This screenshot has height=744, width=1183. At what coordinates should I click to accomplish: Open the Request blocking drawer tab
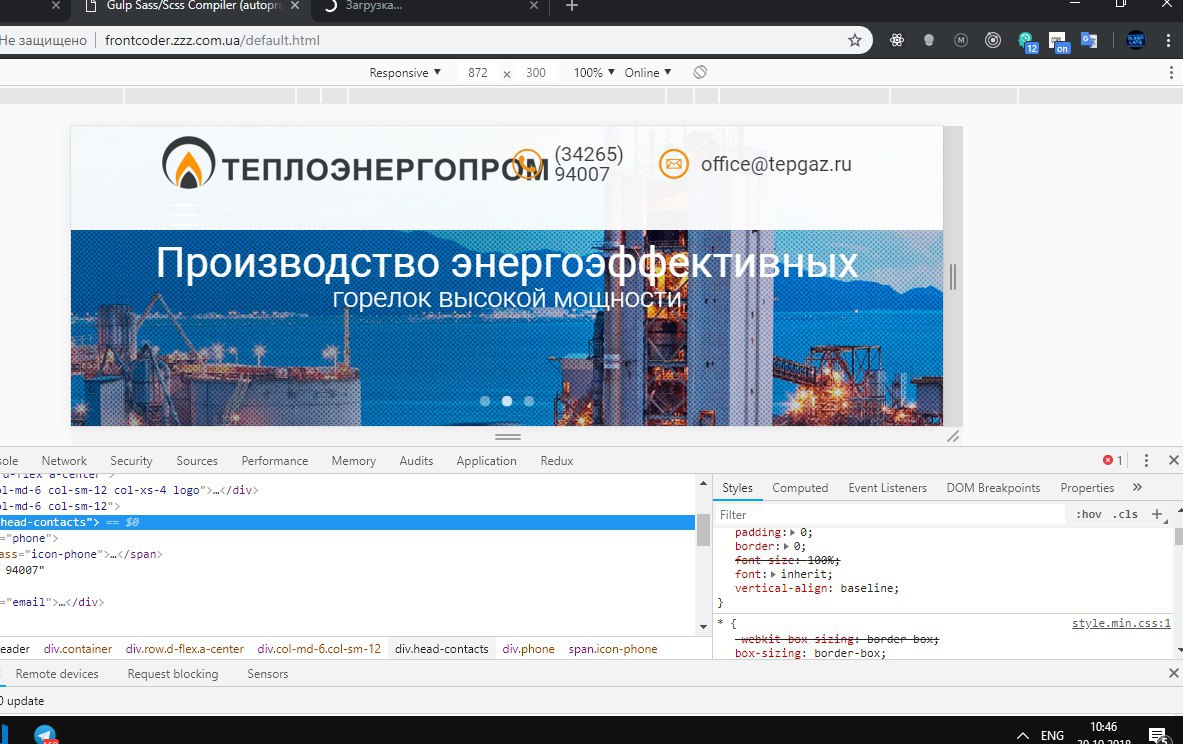point(173,673)
